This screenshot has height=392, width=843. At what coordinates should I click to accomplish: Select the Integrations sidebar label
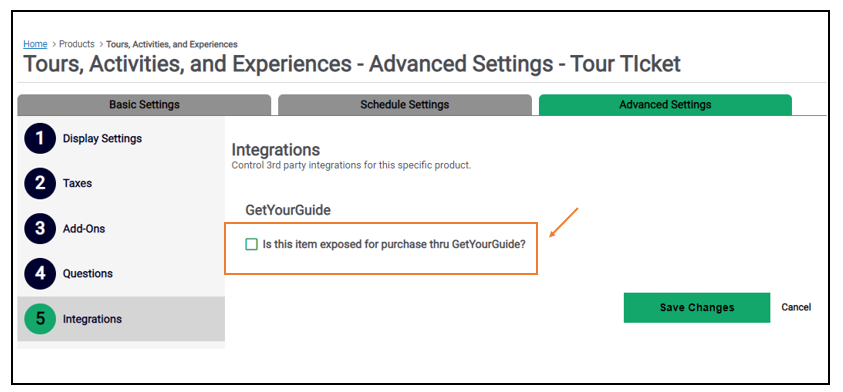(x=92, y=319)
